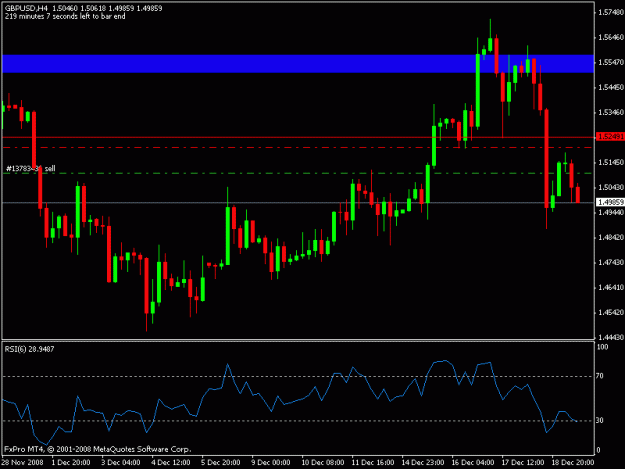Click the 1.53460 price axis value
The image size is (625, 469).
click(611, 112)
